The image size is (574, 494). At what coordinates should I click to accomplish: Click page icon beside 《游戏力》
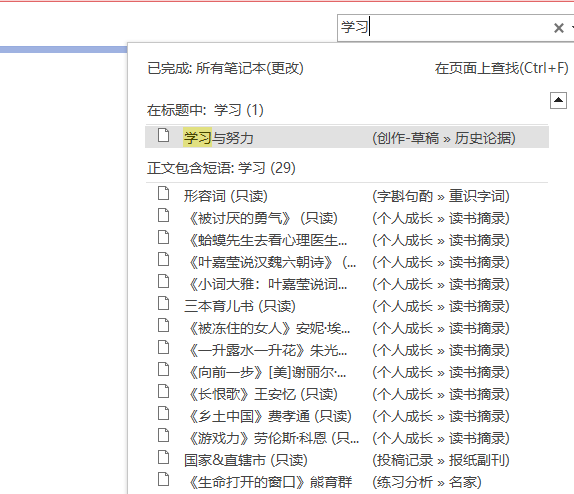[163, 435]
